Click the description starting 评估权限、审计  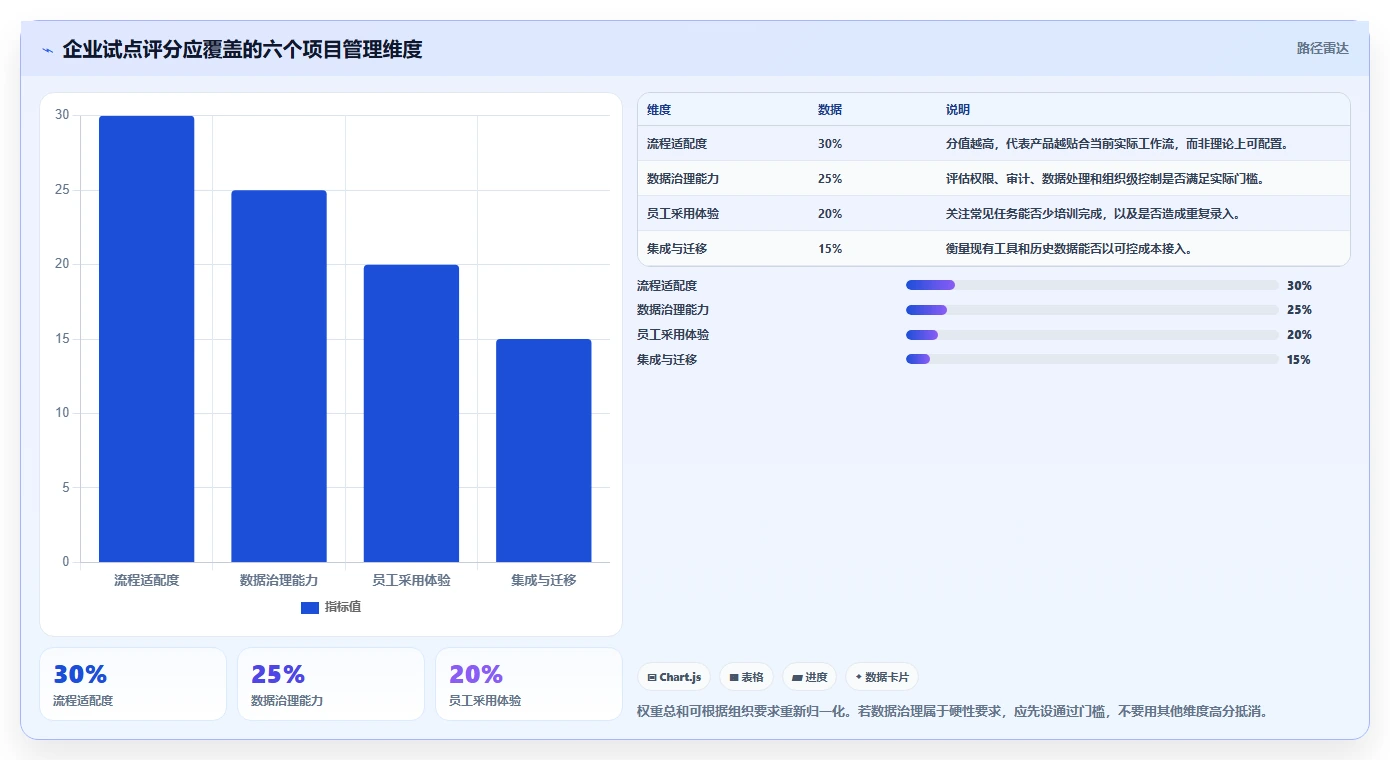pyautogui.click(x=1105, y=179)
